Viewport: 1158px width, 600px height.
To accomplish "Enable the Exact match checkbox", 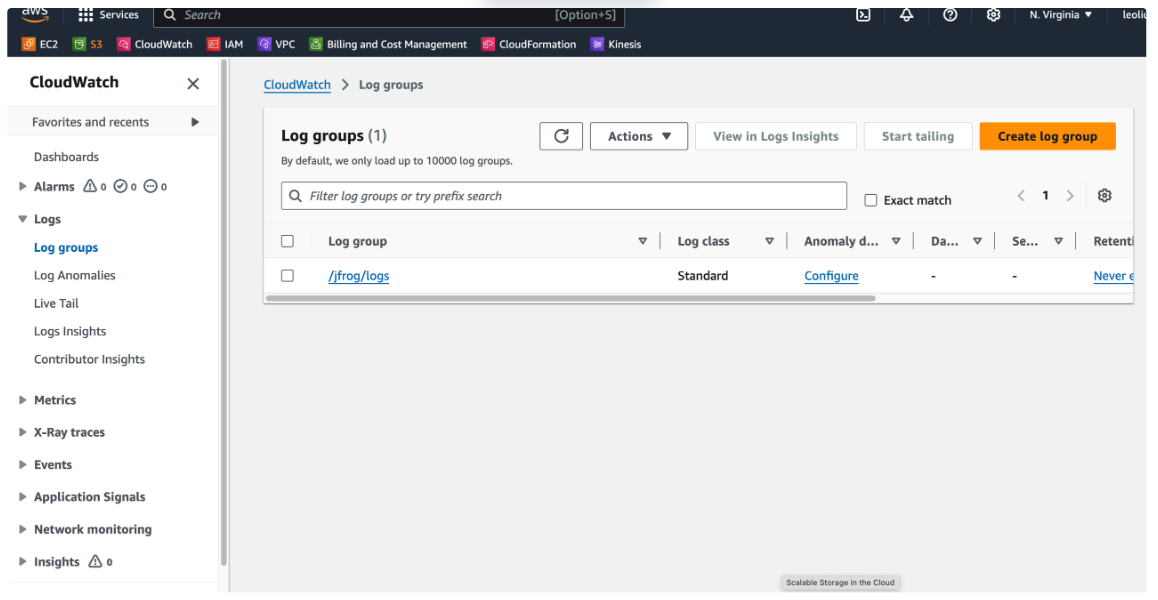I will 870,200.
